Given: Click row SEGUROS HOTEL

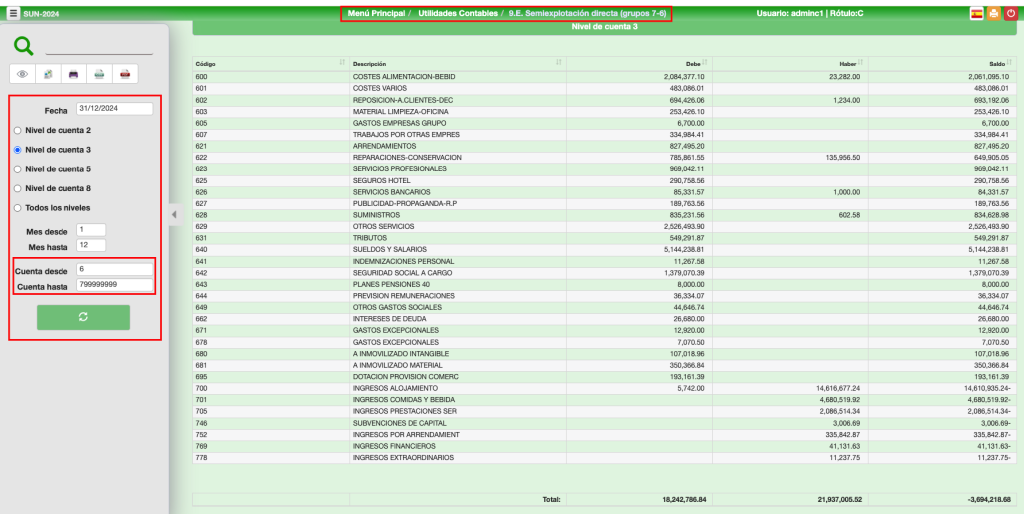Looking at the screenshot, I should (x=605, y=180).
